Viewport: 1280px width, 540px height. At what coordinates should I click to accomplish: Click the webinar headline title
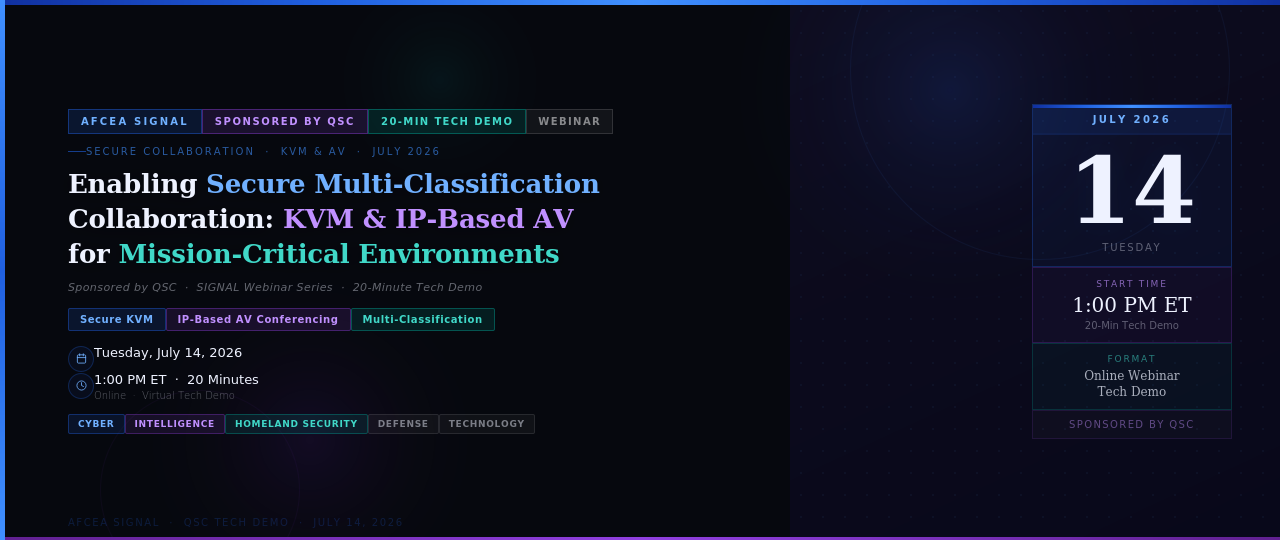[334, 219]
